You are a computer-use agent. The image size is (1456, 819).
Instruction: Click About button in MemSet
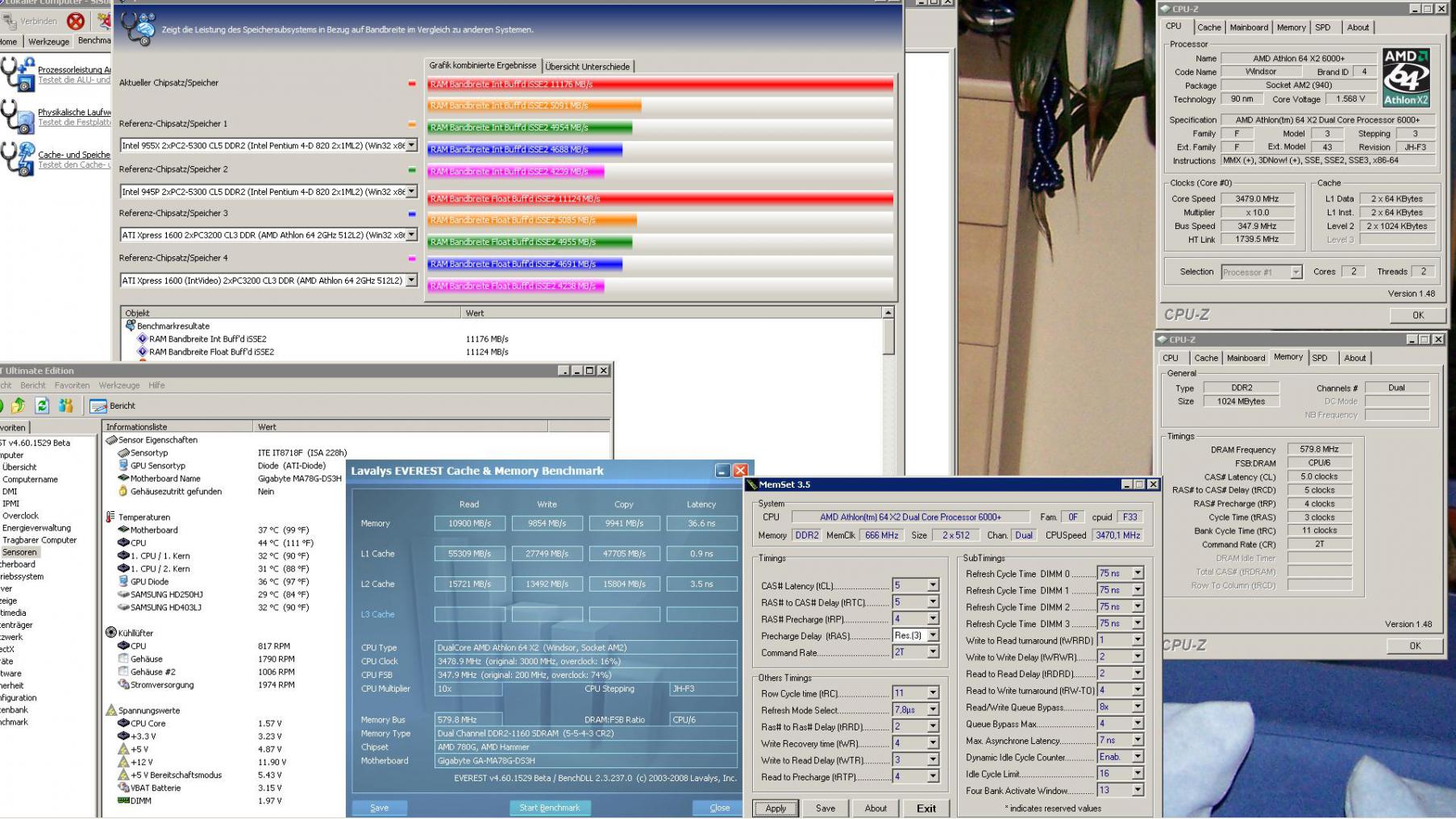(876, 809)
